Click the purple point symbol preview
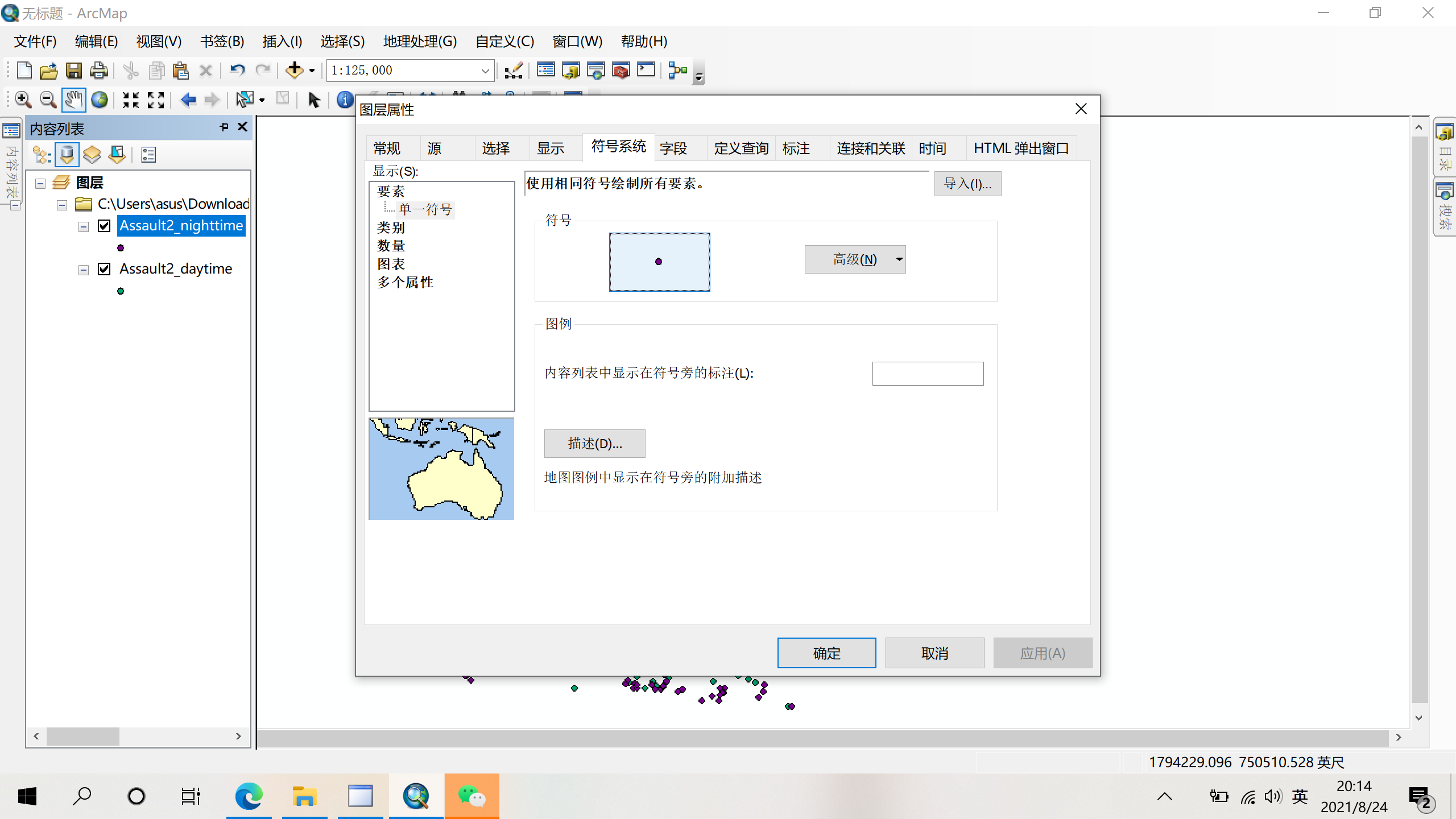 tap(659, 262)
